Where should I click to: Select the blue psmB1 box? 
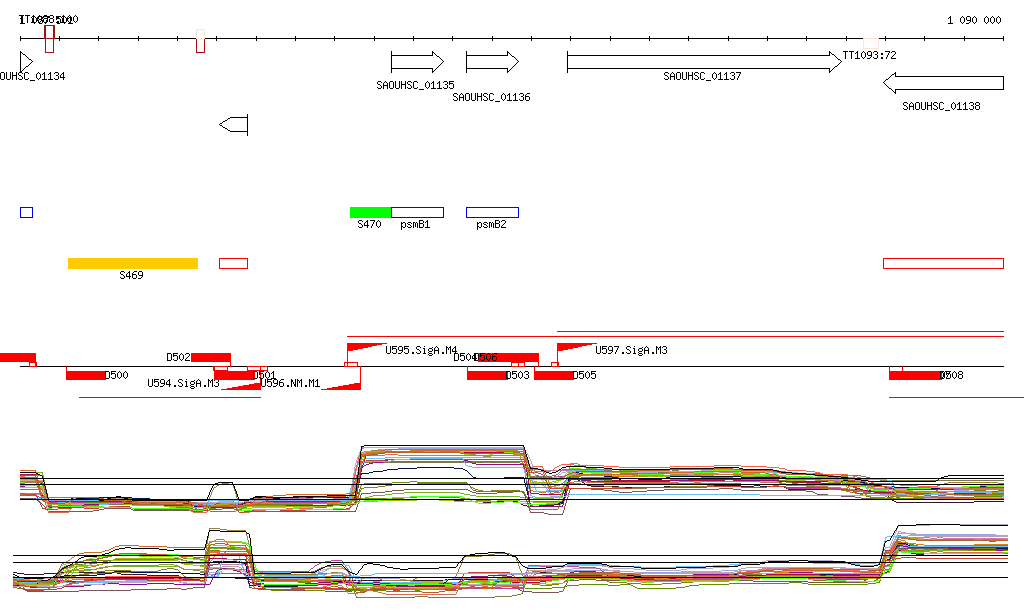pyautogui.click(x=417, y=212)
